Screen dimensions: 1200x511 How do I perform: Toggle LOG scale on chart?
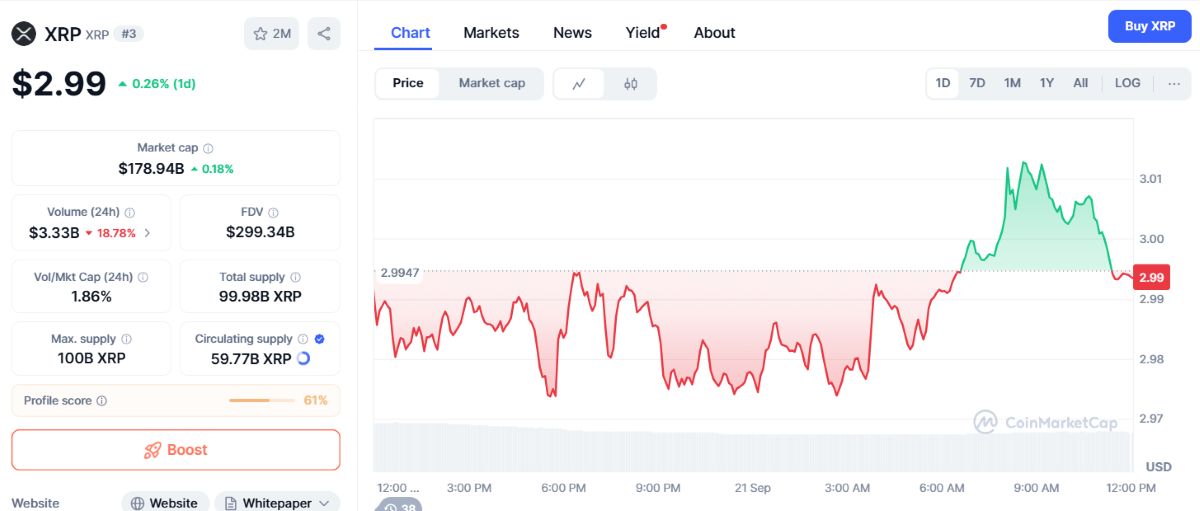(x=1128, y=83)
